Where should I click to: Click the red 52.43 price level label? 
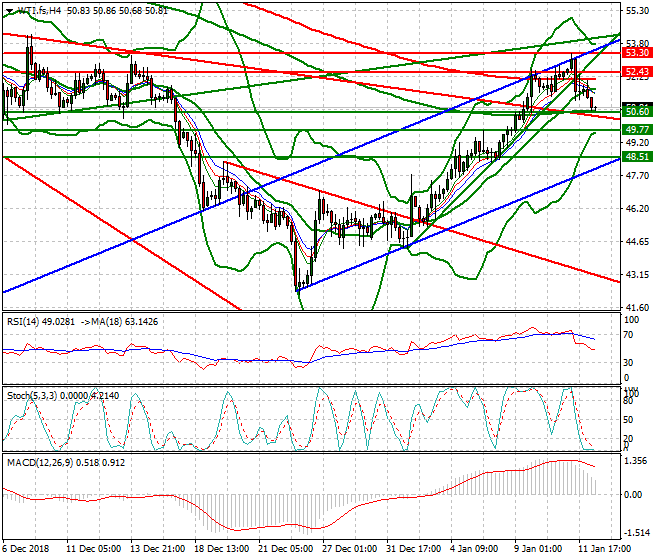pyautogui.click(x=637, y=72)
